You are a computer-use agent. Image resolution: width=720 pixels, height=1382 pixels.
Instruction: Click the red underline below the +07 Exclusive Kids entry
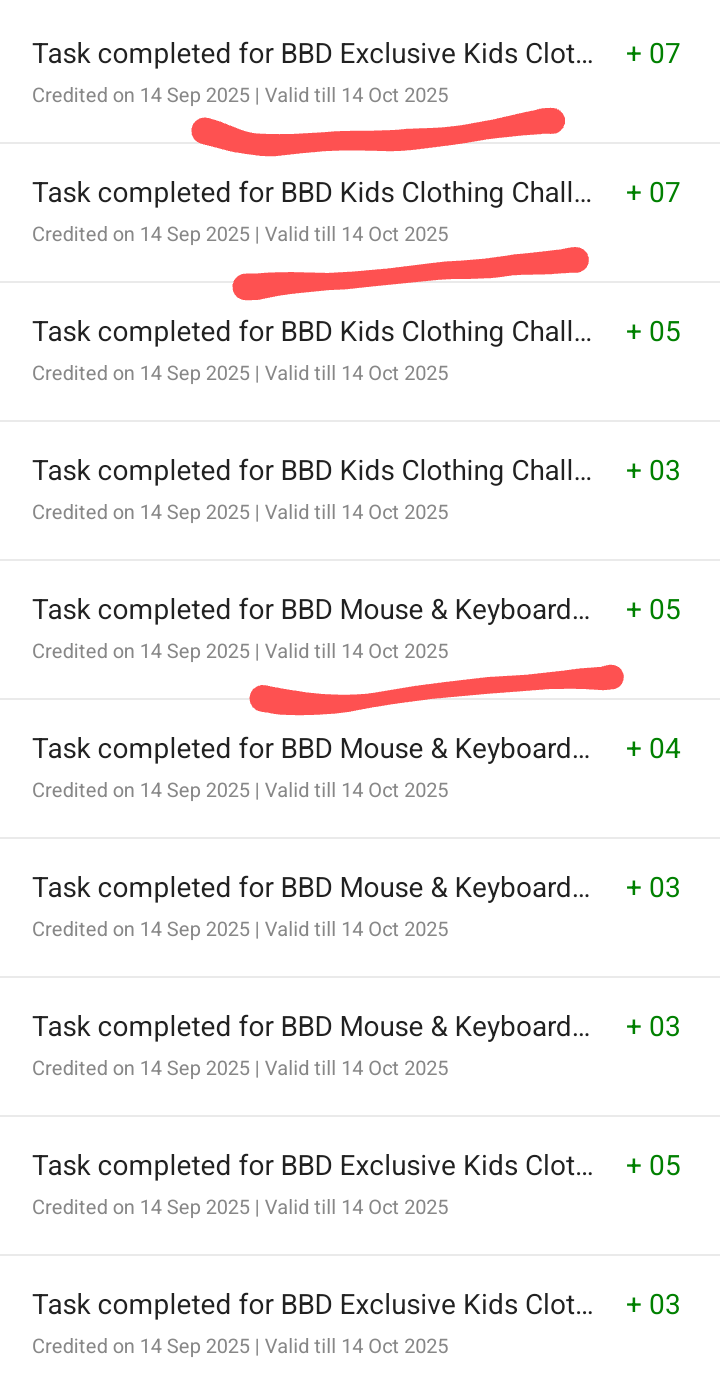380,135
